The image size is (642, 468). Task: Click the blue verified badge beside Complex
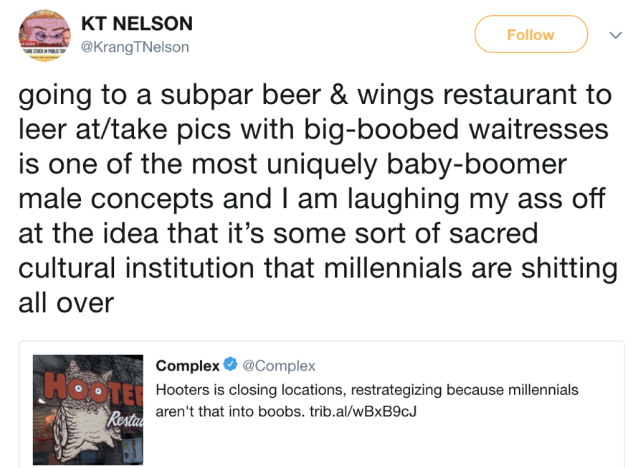coord(231,364)
